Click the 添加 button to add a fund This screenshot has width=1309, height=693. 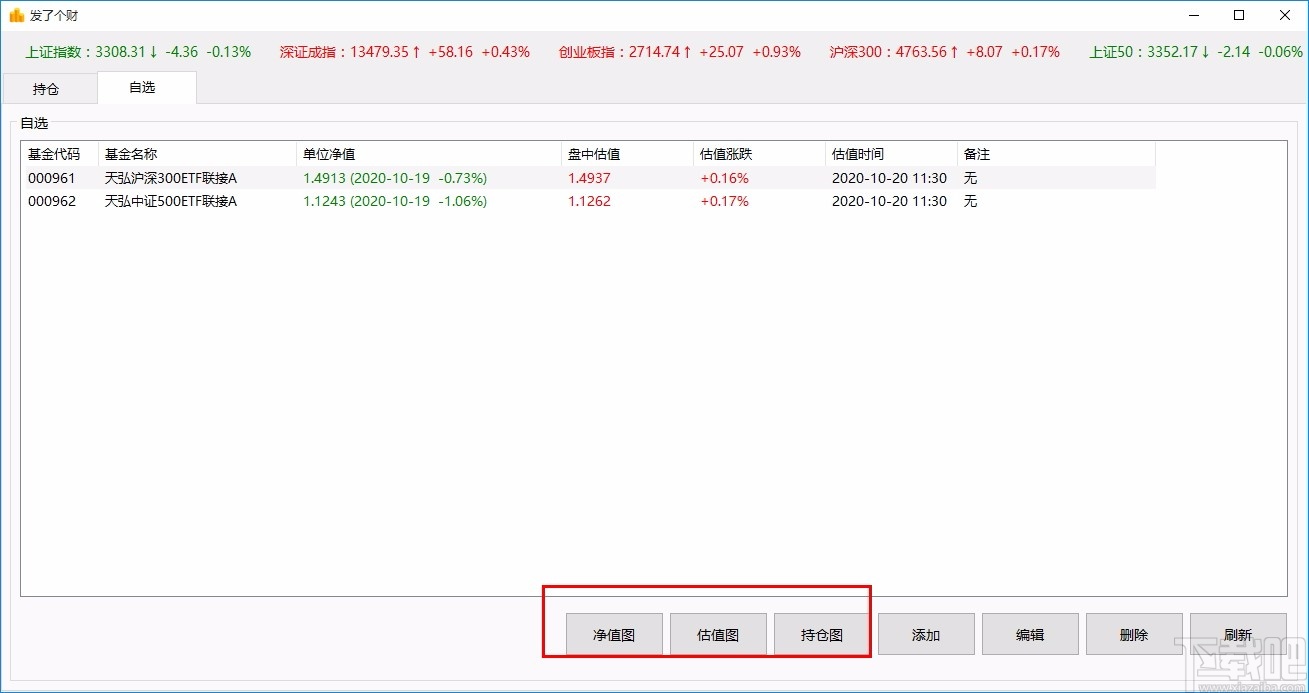click(926, 633)
